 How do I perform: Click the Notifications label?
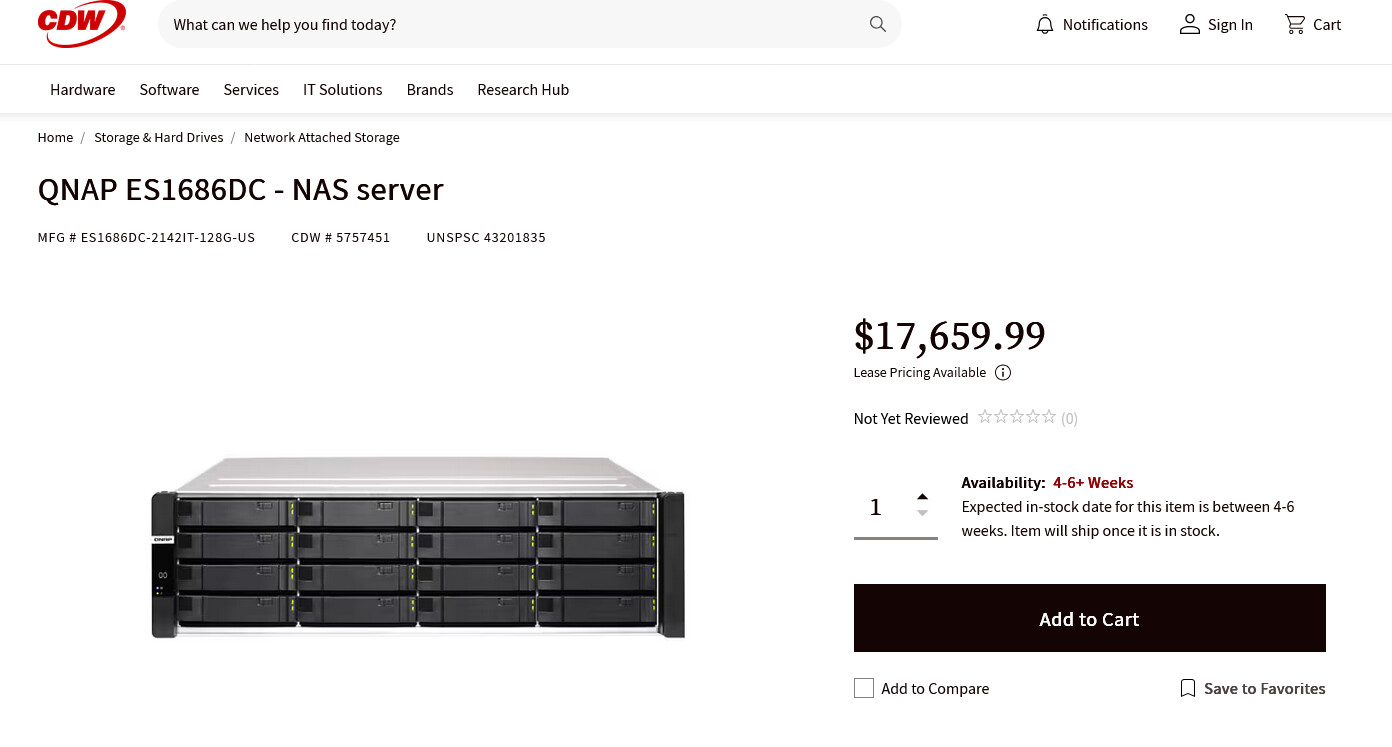click(1105, 24)
